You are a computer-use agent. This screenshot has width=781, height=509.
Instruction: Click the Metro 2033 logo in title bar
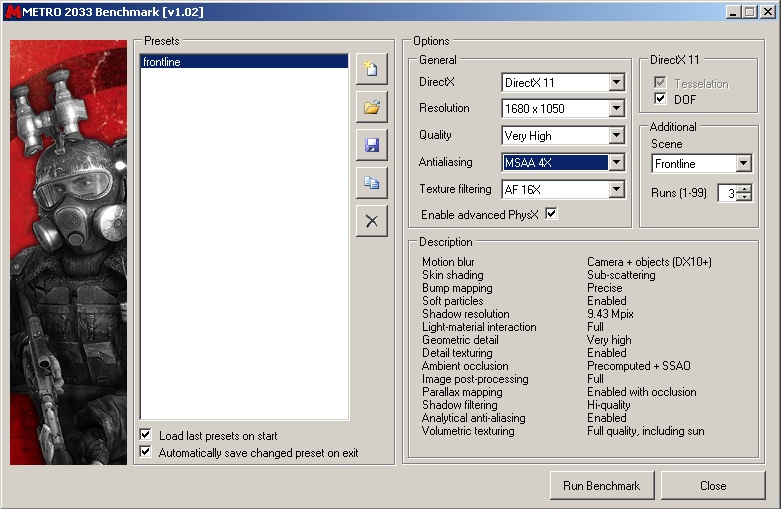tap(13, 12)
